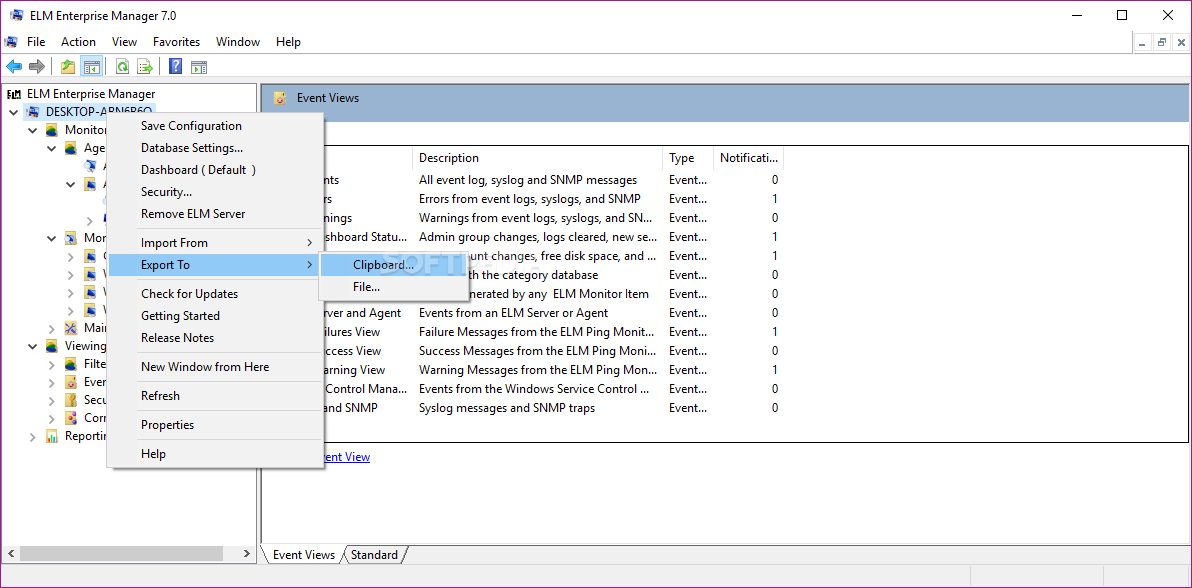The image size is (1192, 588).
Task: Click the Event Views tree node icon
Action: click(71, 382)
